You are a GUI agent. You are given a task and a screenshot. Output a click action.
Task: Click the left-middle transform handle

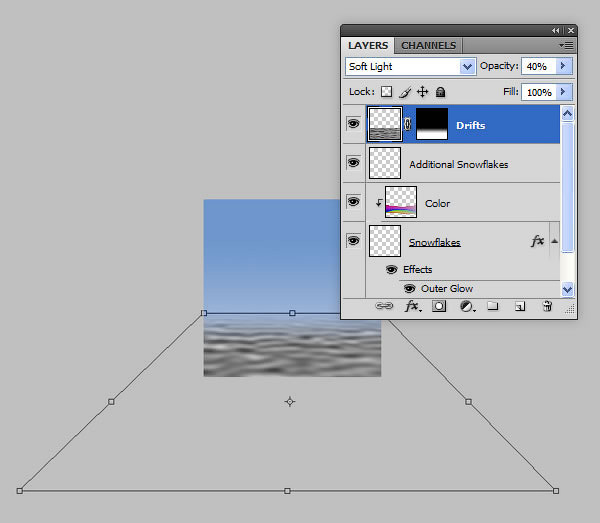pyautogui.click(x=111, y=402)
